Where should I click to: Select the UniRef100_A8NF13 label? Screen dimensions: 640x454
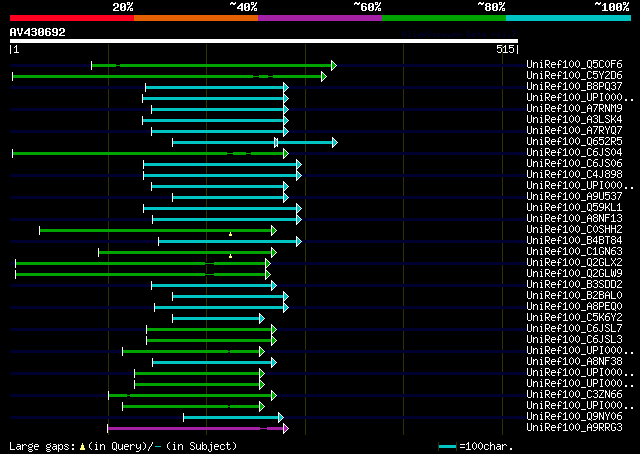click(x=574, y=218)
